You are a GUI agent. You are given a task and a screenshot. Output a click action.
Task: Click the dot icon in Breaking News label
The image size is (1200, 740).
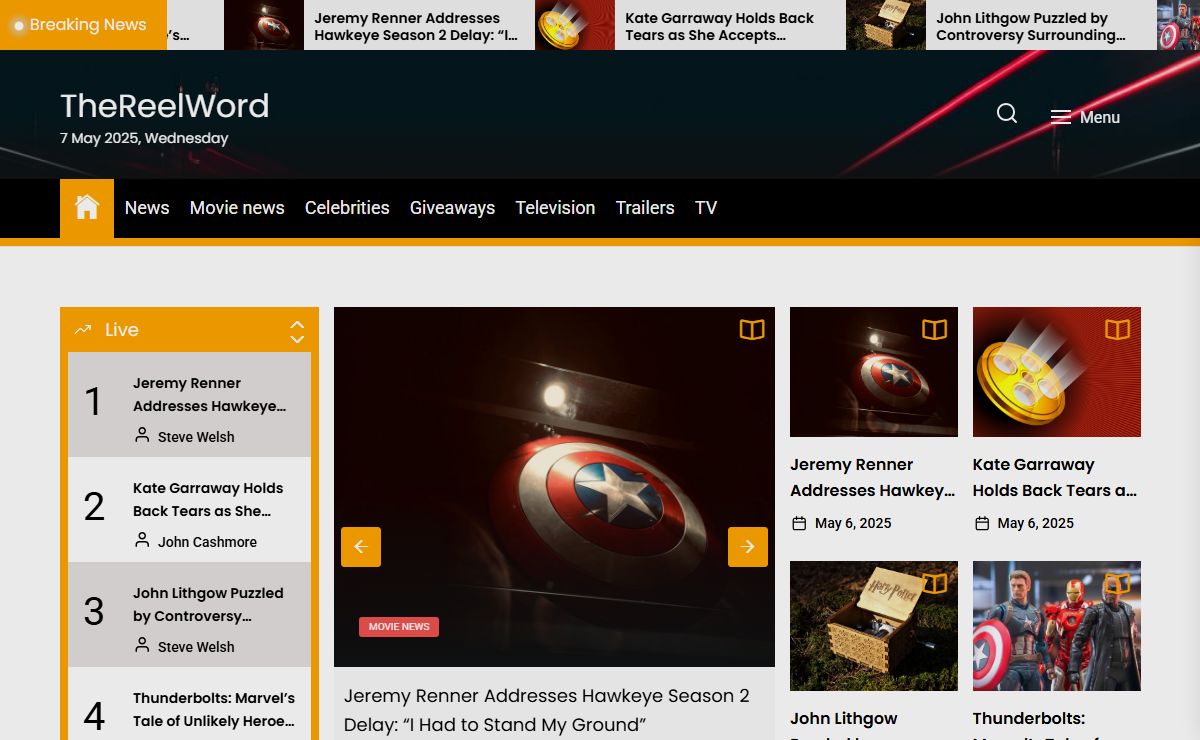click(x=18, y=25)
